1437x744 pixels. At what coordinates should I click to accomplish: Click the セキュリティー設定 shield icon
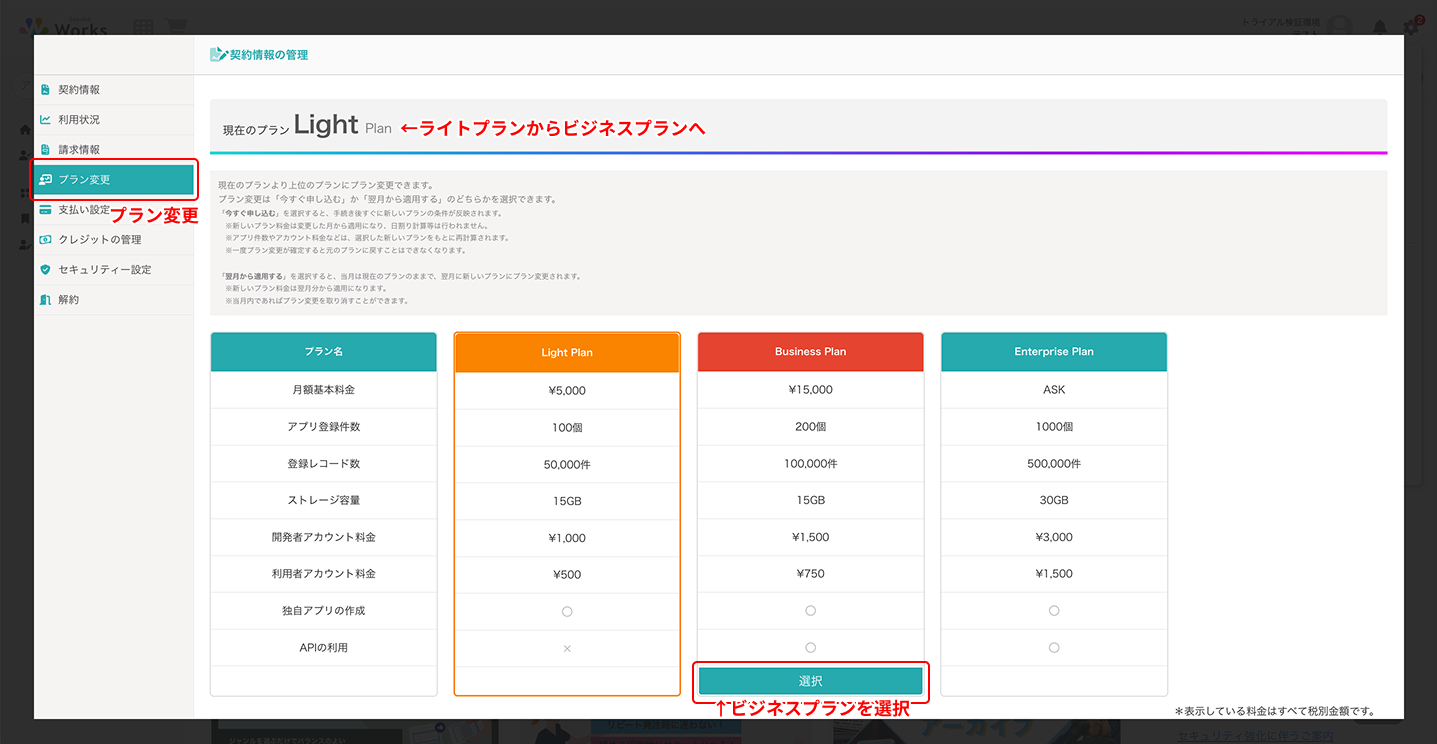pyautogui.click(x=45, y=270)
